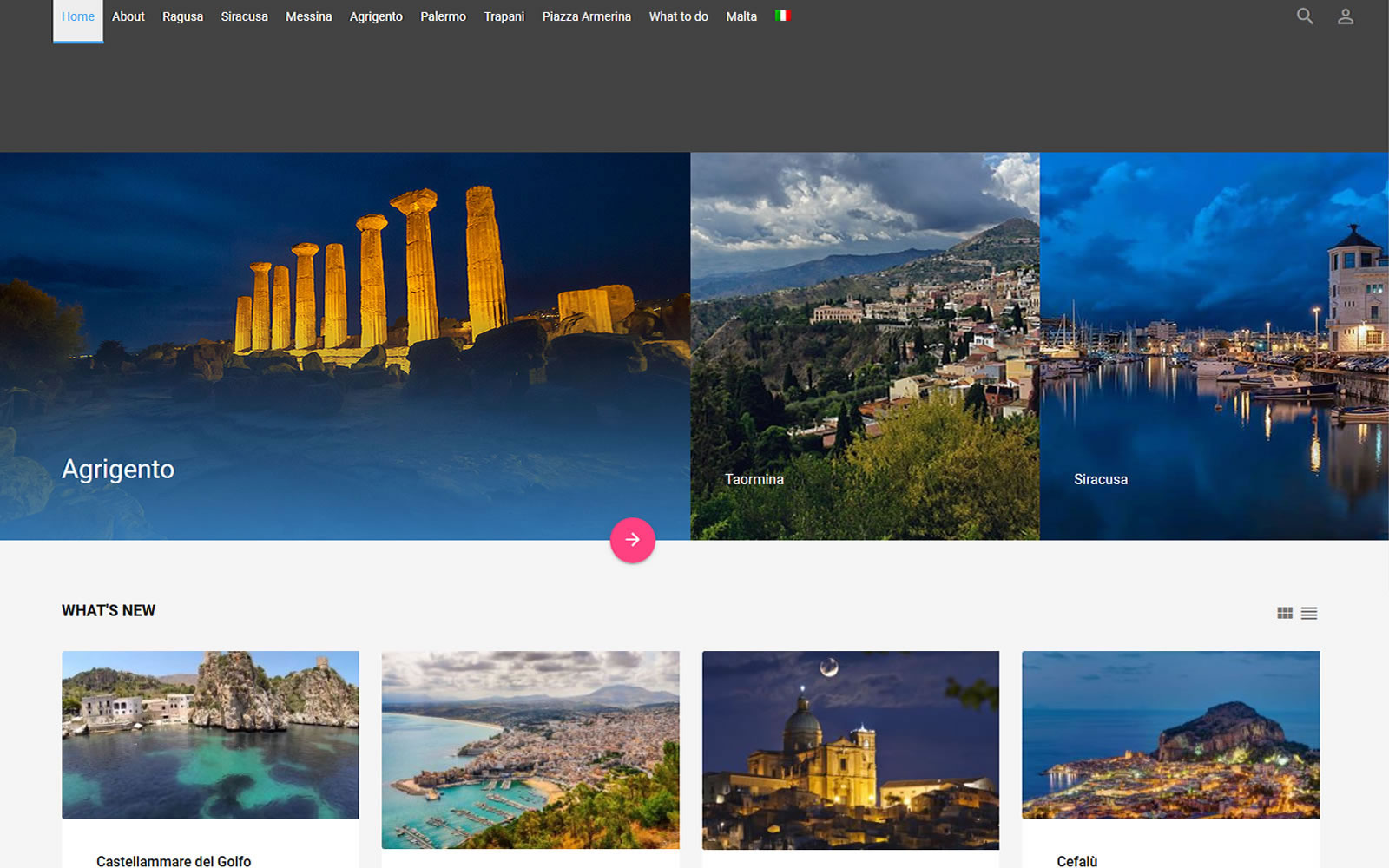
Task: Click the Castellammare del Golfo title
Action: (x=174, y=860)
